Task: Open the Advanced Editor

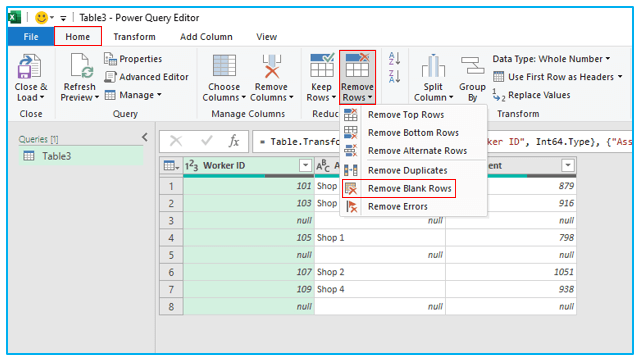Action: [x=147, y=77]
